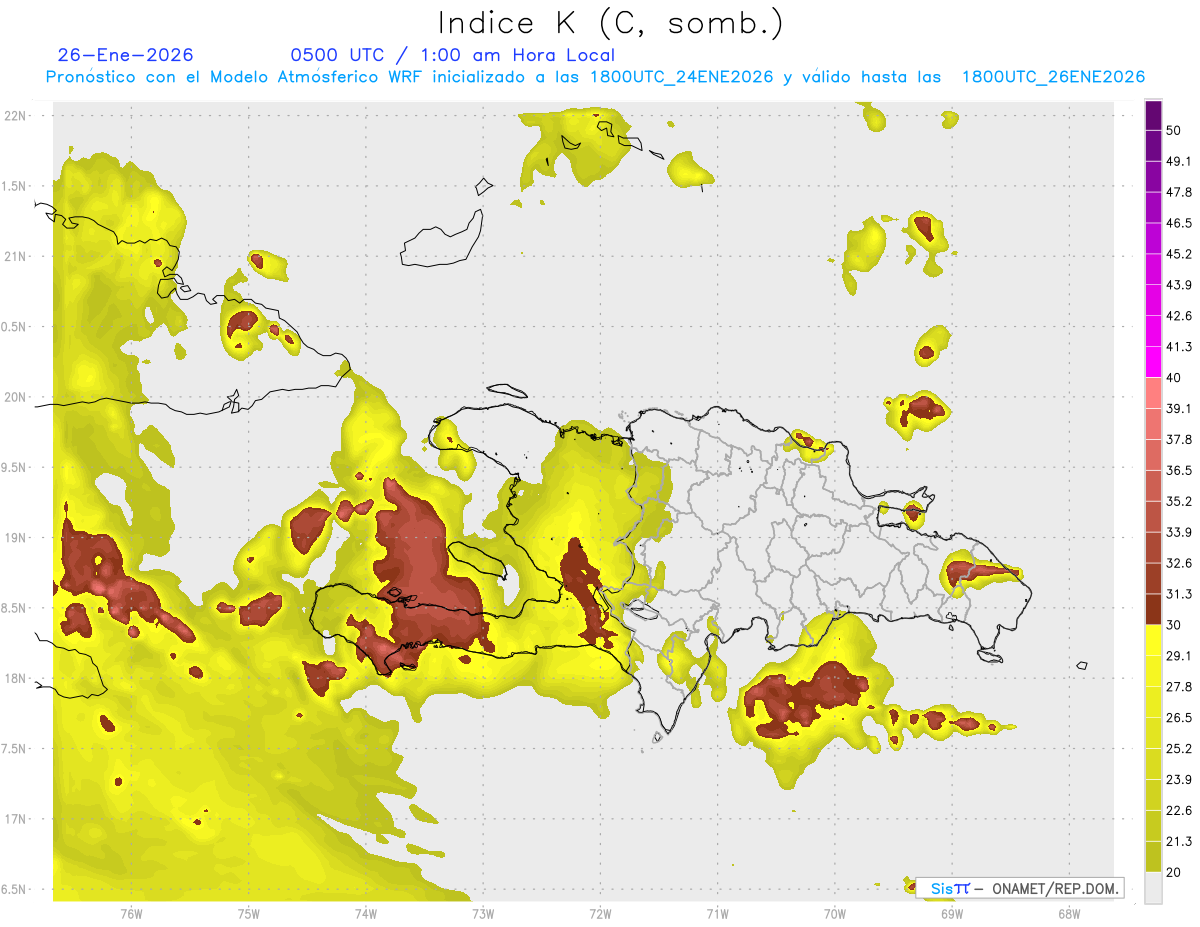Click the legend value "32.6"
1200x927 pixels.
[1179, 563]
